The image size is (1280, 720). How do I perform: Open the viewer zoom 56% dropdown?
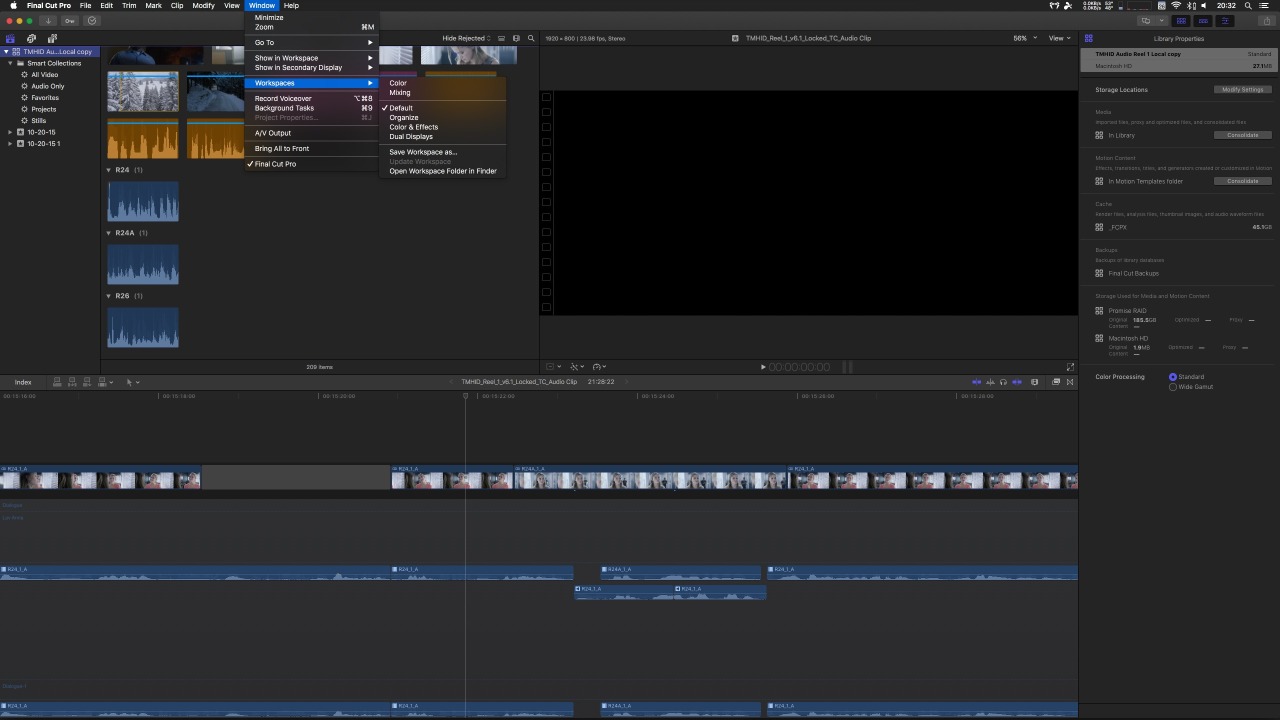pyautogui.click(x=1023, y=38)
